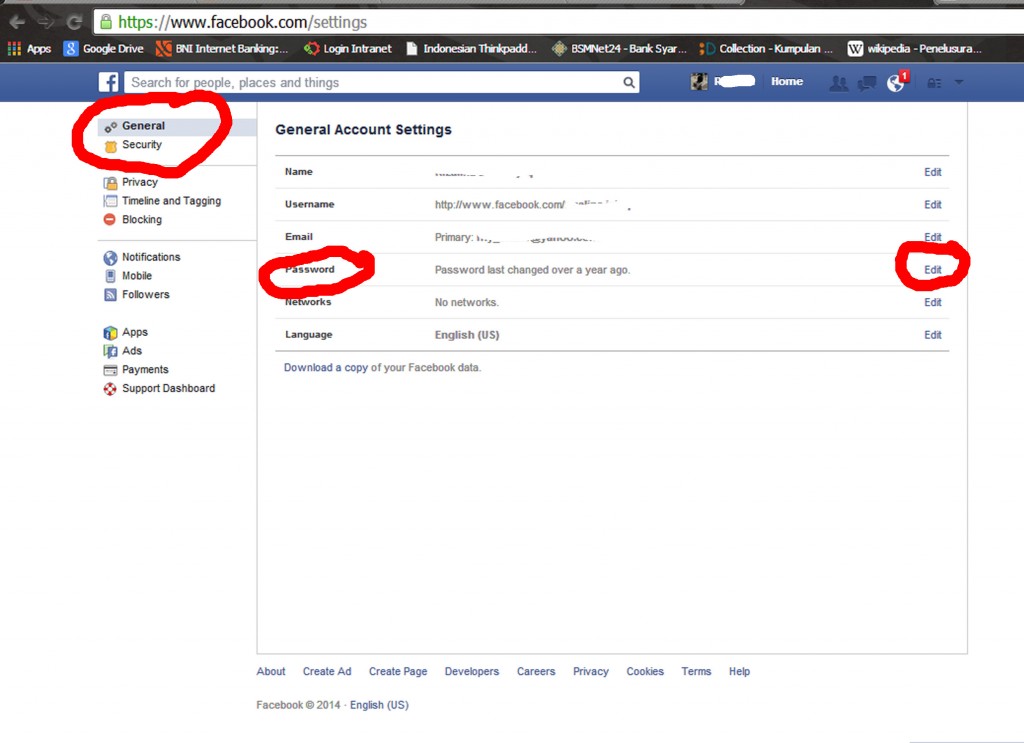Open the notifications globe icon
Image resolution: width=1024 pixels, height=743 pixels.
pos(895,83)
